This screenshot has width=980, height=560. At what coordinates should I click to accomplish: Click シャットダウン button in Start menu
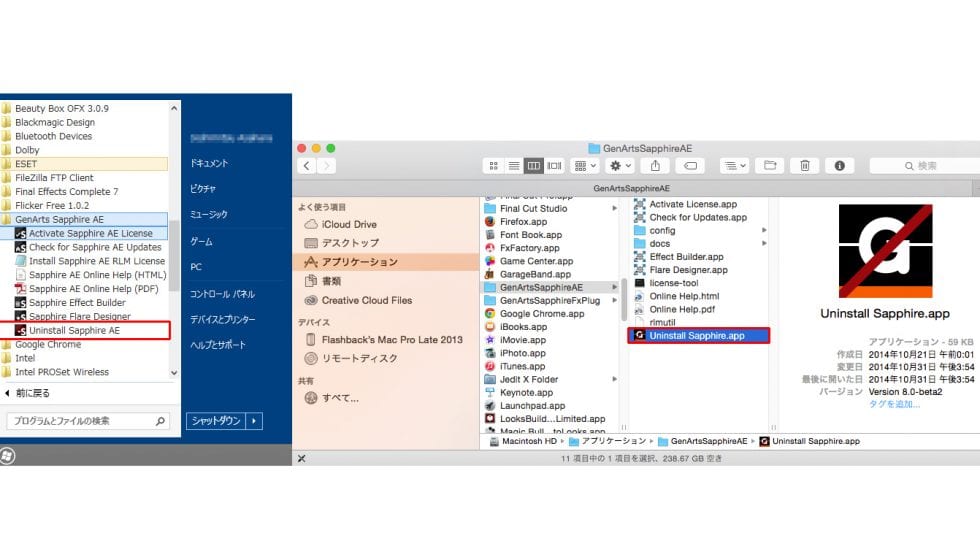pyautogui.click(x=216, y=421)
